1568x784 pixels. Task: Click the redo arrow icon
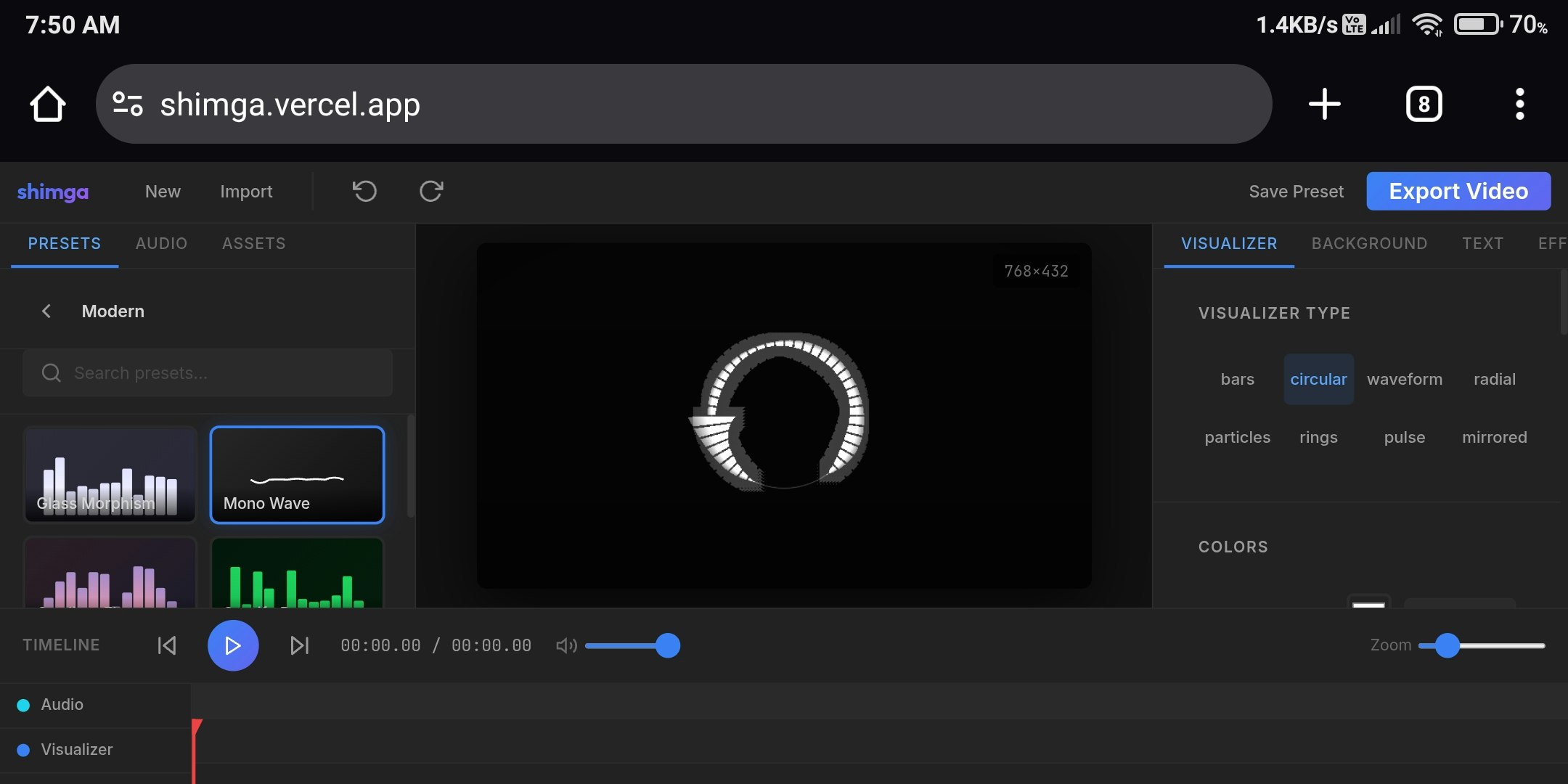431,191
